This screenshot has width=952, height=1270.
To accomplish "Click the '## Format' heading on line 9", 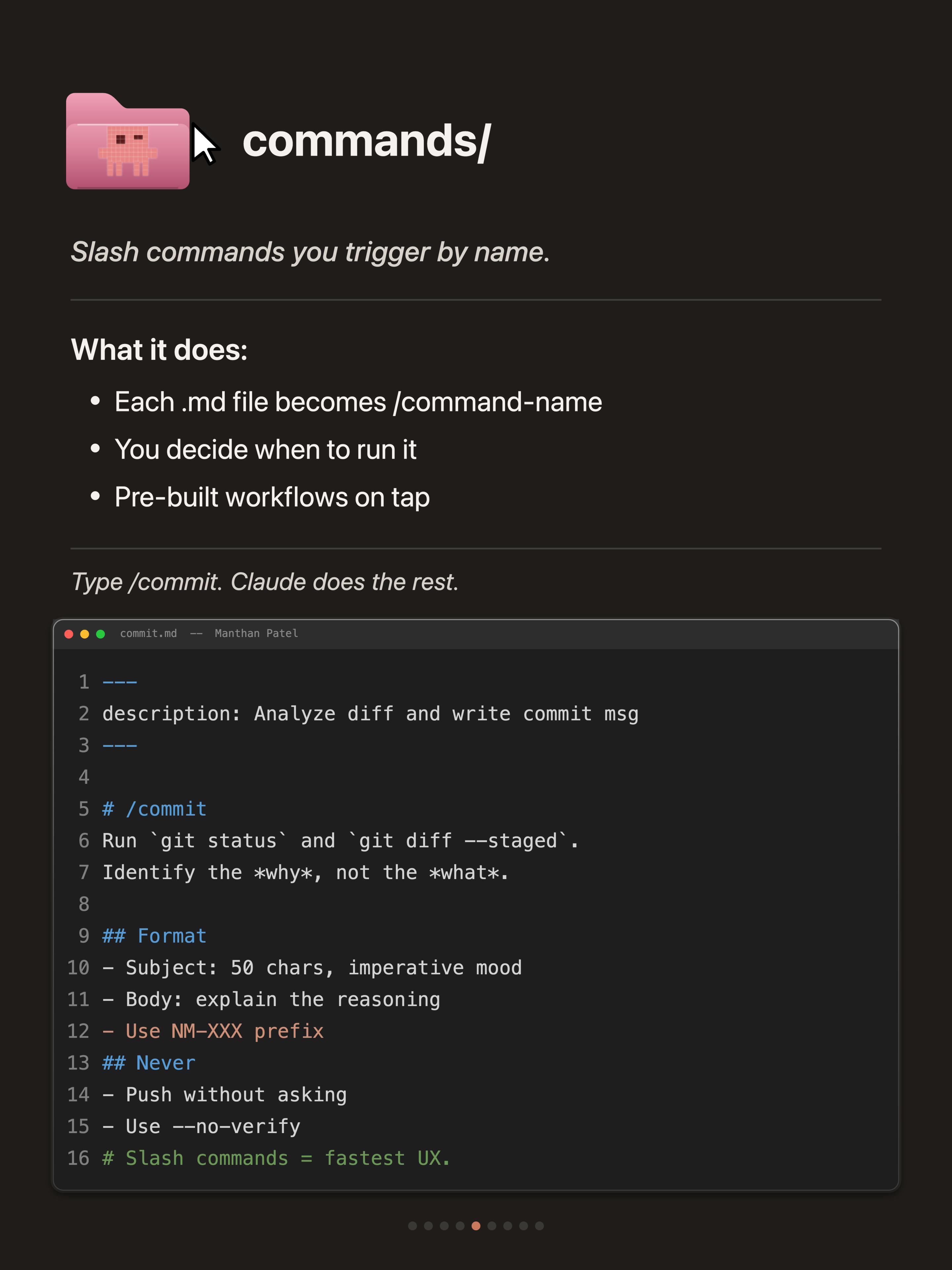I will (154, 936).
